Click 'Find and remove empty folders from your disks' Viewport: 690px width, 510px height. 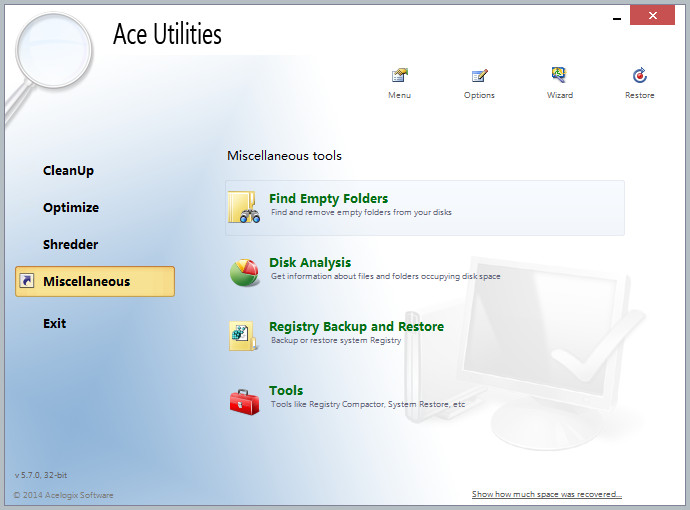click(361, 212)
